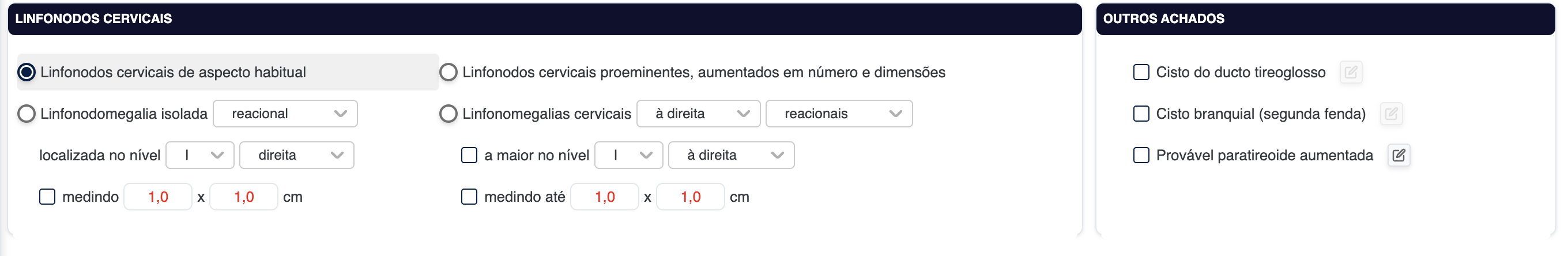Image resolution: width=1568 pixels, height=256 pixels.
Task: Choose Linfonomegalias cervicais radio button
Action: point(448,114)
